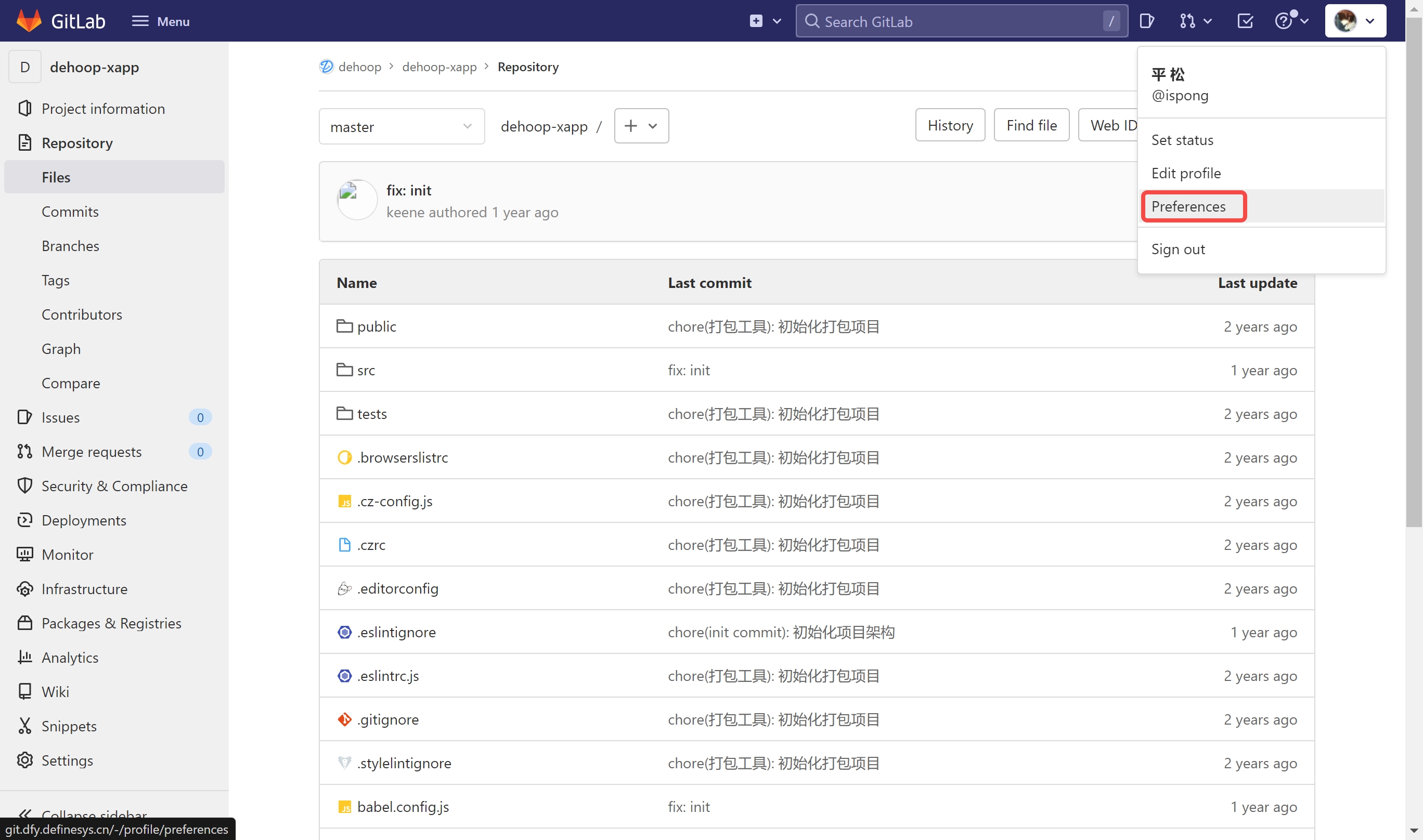Image resolution: width=1423 pixels, height=840 pixels.
Task: Open project Settings gear in sidebar
Action: [x=114, y=760]
